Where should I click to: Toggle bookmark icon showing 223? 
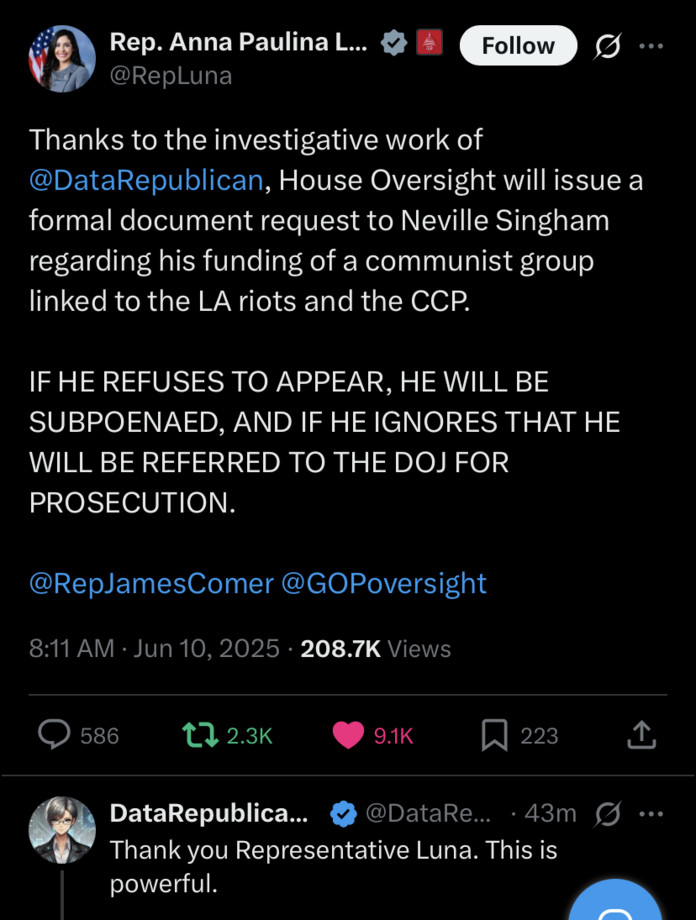(x=494, y=736)
